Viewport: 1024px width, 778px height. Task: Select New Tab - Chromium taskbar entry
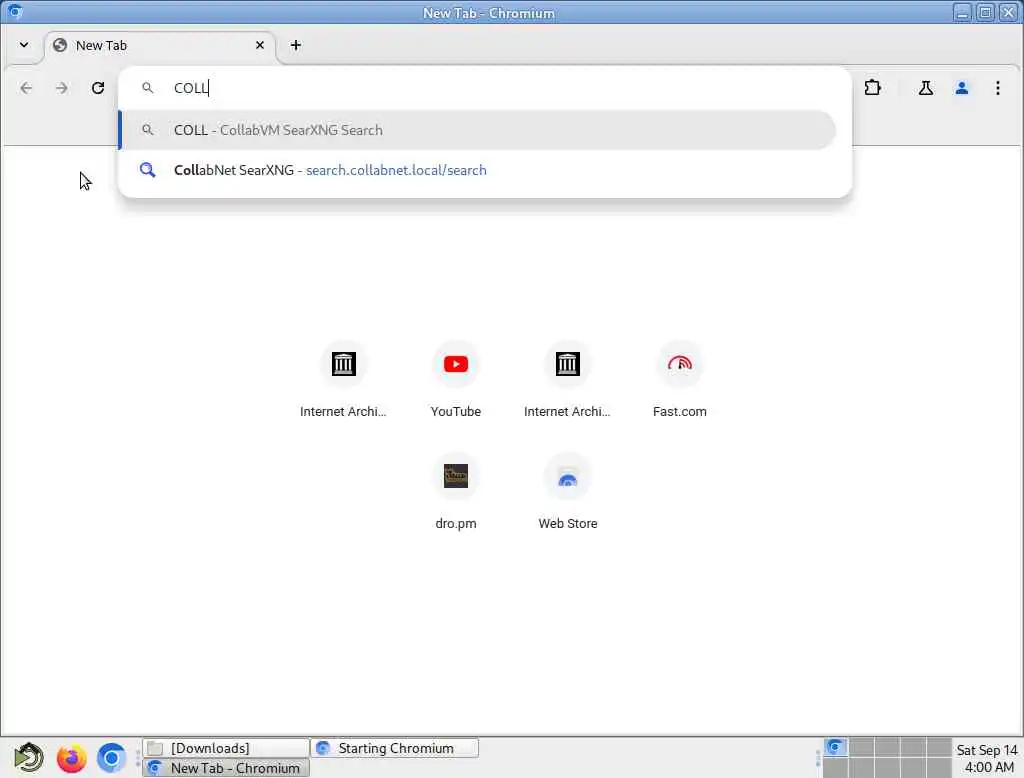(x=226, y=768)
